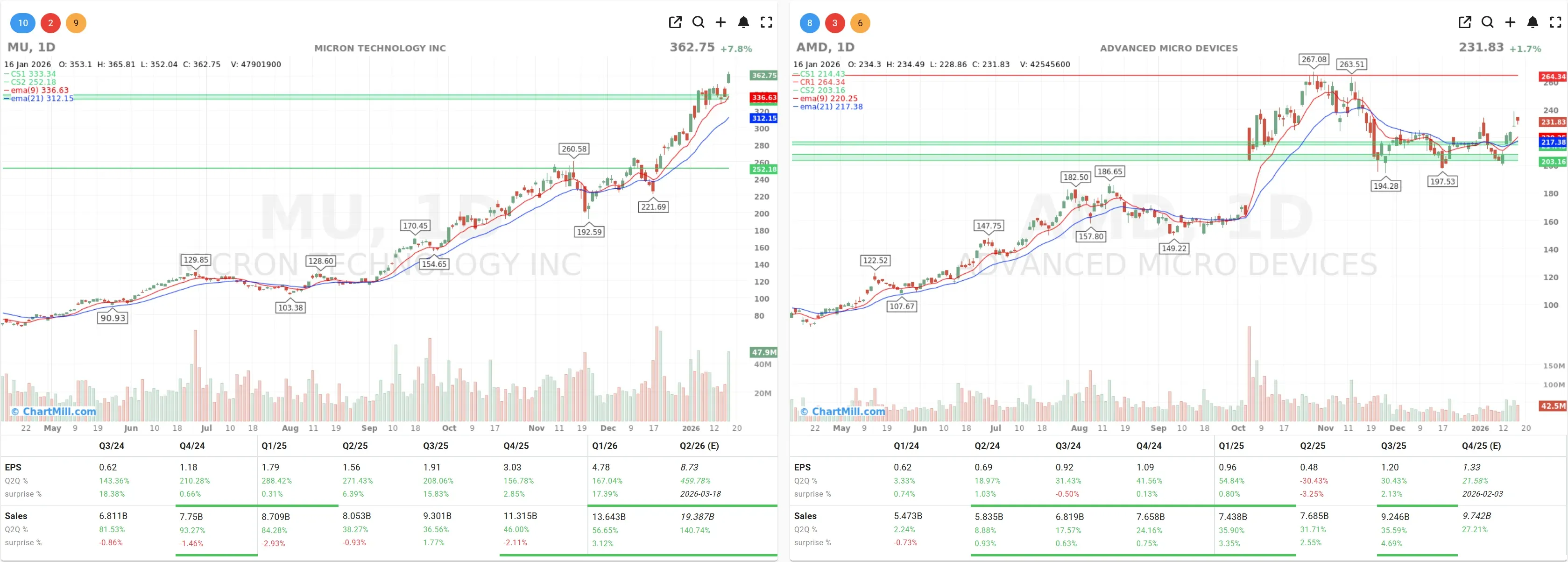The image size is (1568, 562).
Task: Click the red setup rating badge 3 on AMD
Action: pos(835,22)
